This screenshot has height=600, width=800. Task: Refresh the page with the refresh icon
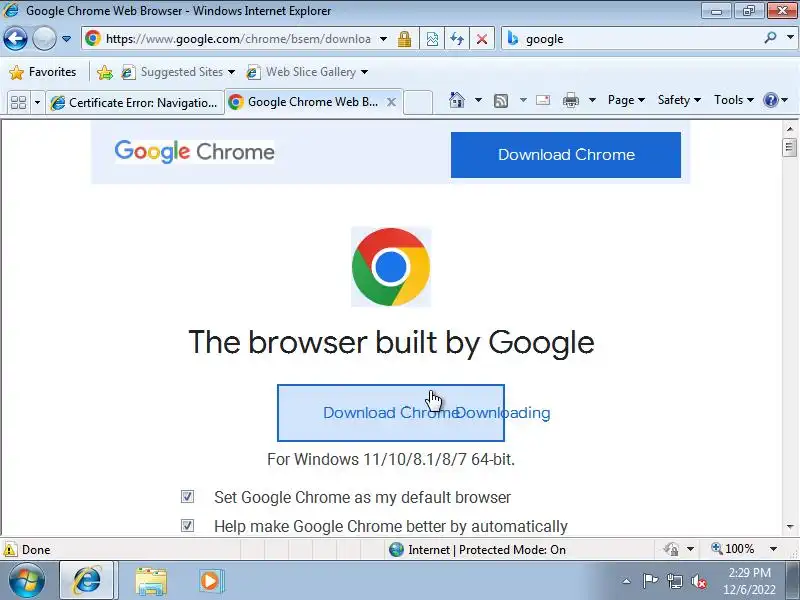point(457,39)
